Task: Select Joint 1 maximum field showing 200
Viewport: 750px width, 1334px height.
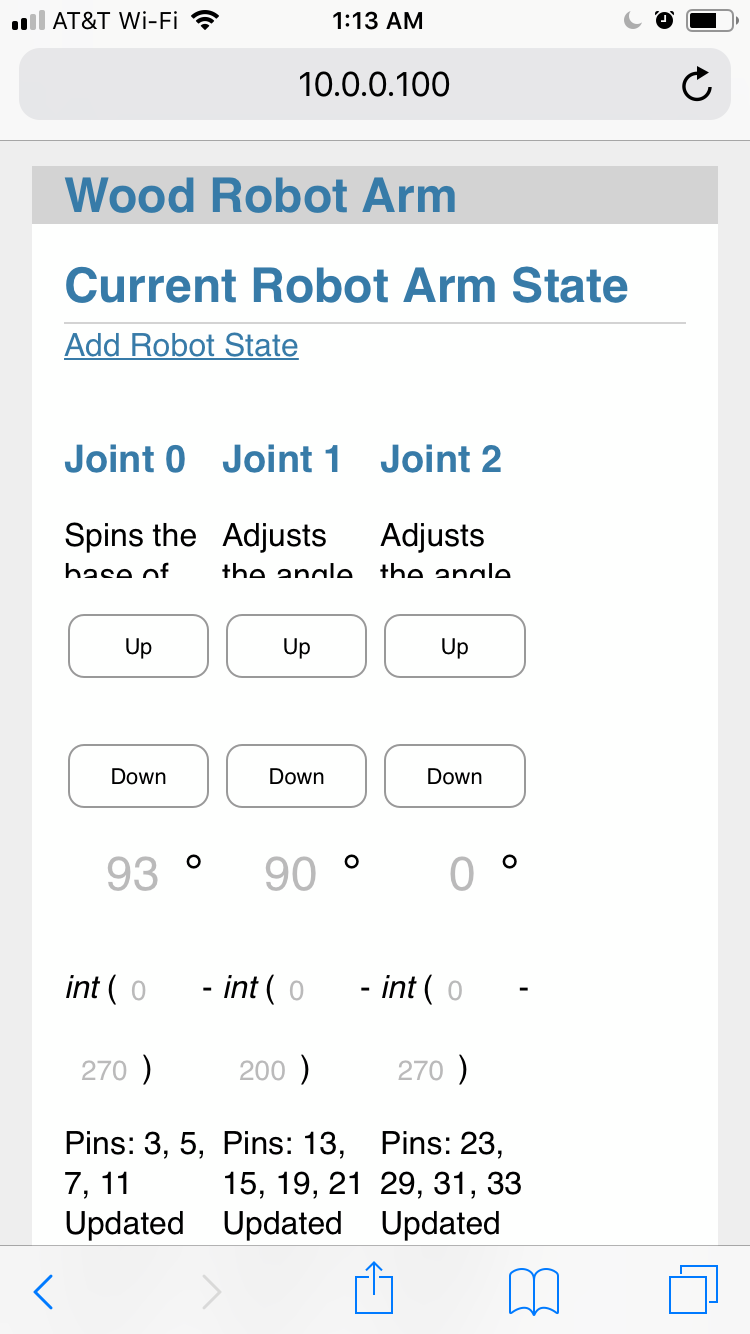Action: pos(262,1071)
